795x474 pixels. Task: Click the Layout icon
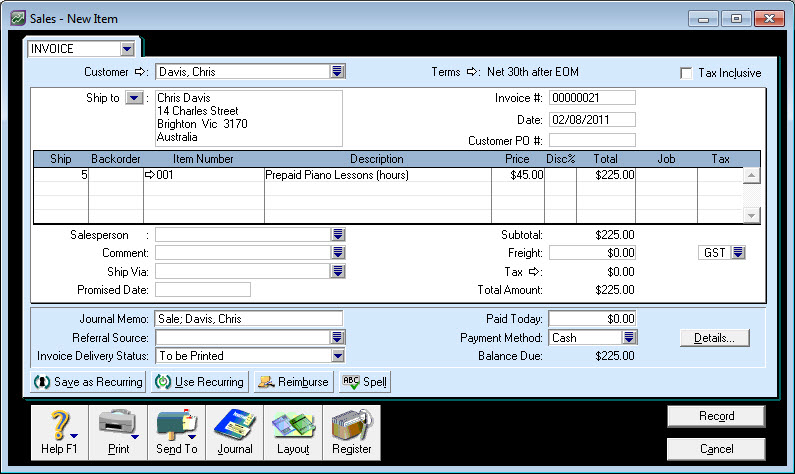click(x=293, y=425)
